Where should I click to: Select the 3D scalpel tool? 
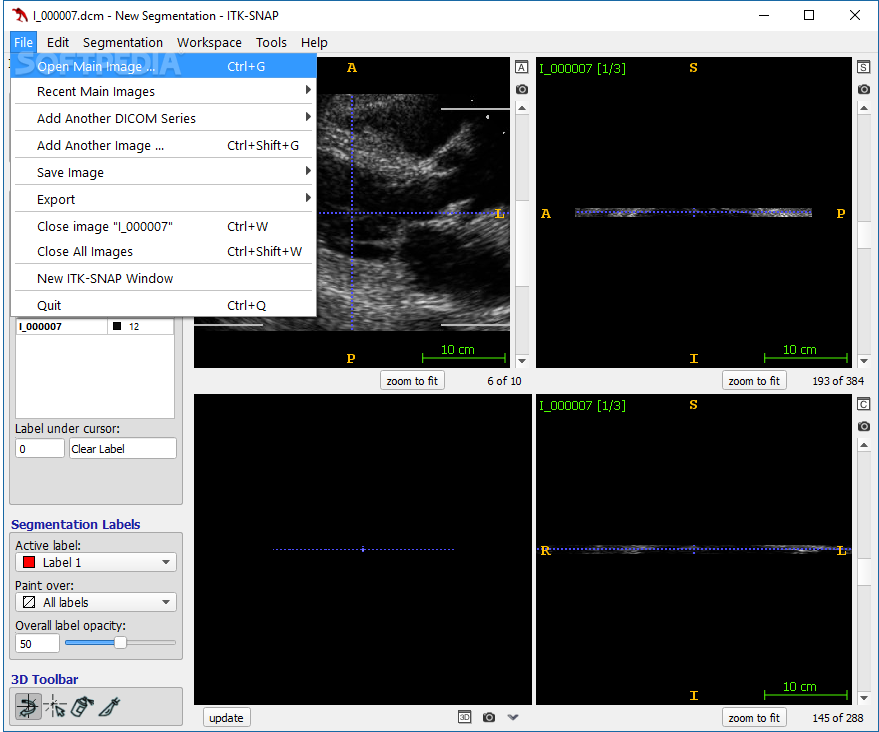[x=109, y=707]
